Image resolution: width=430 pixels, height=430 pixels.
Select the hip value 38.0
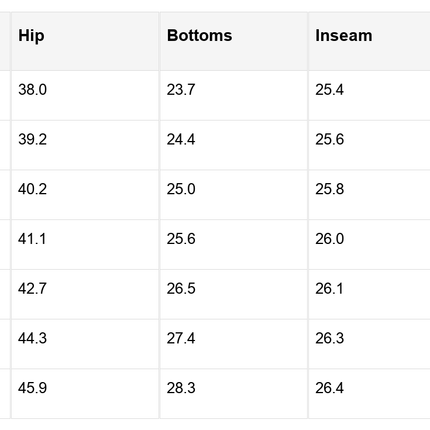(32, 90)
